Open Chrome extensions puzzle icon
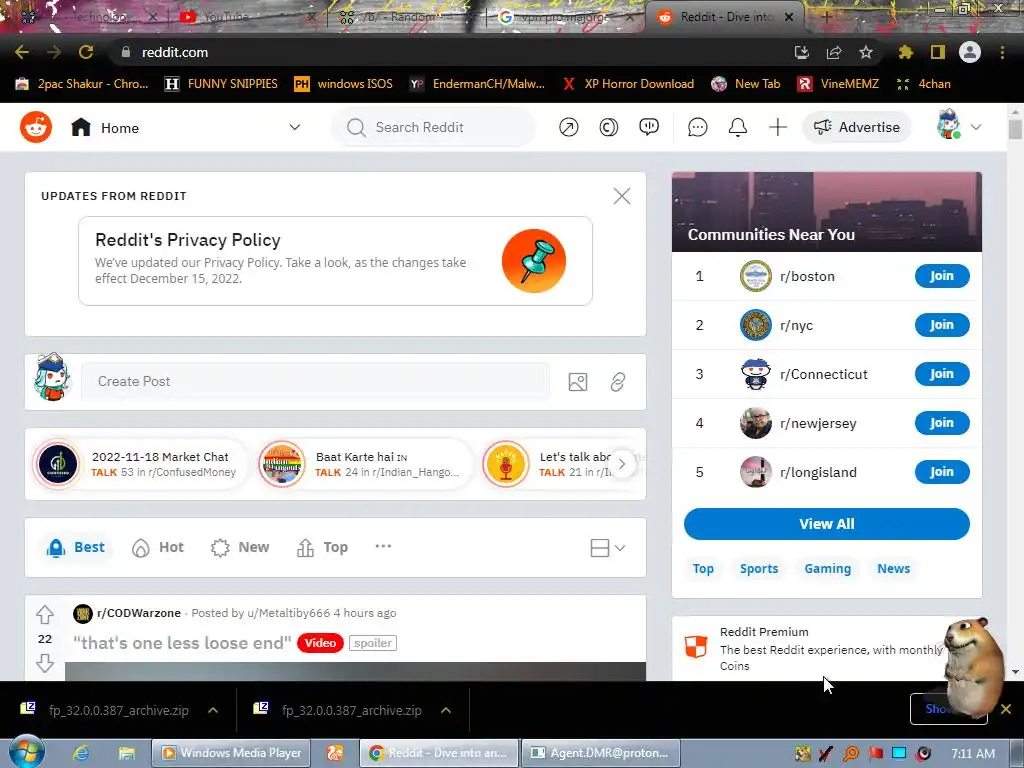The width and height of the screenshot is (1024, 768). pyautogui.click(x=905, y=52)
